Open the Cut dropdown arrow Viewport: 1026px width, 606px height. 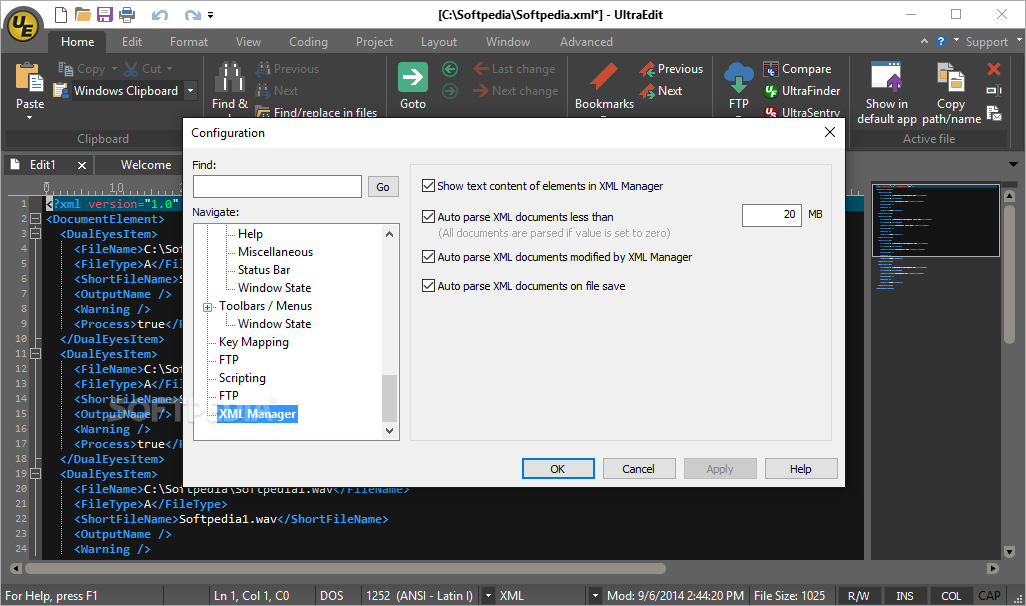[x=169, y=69]
